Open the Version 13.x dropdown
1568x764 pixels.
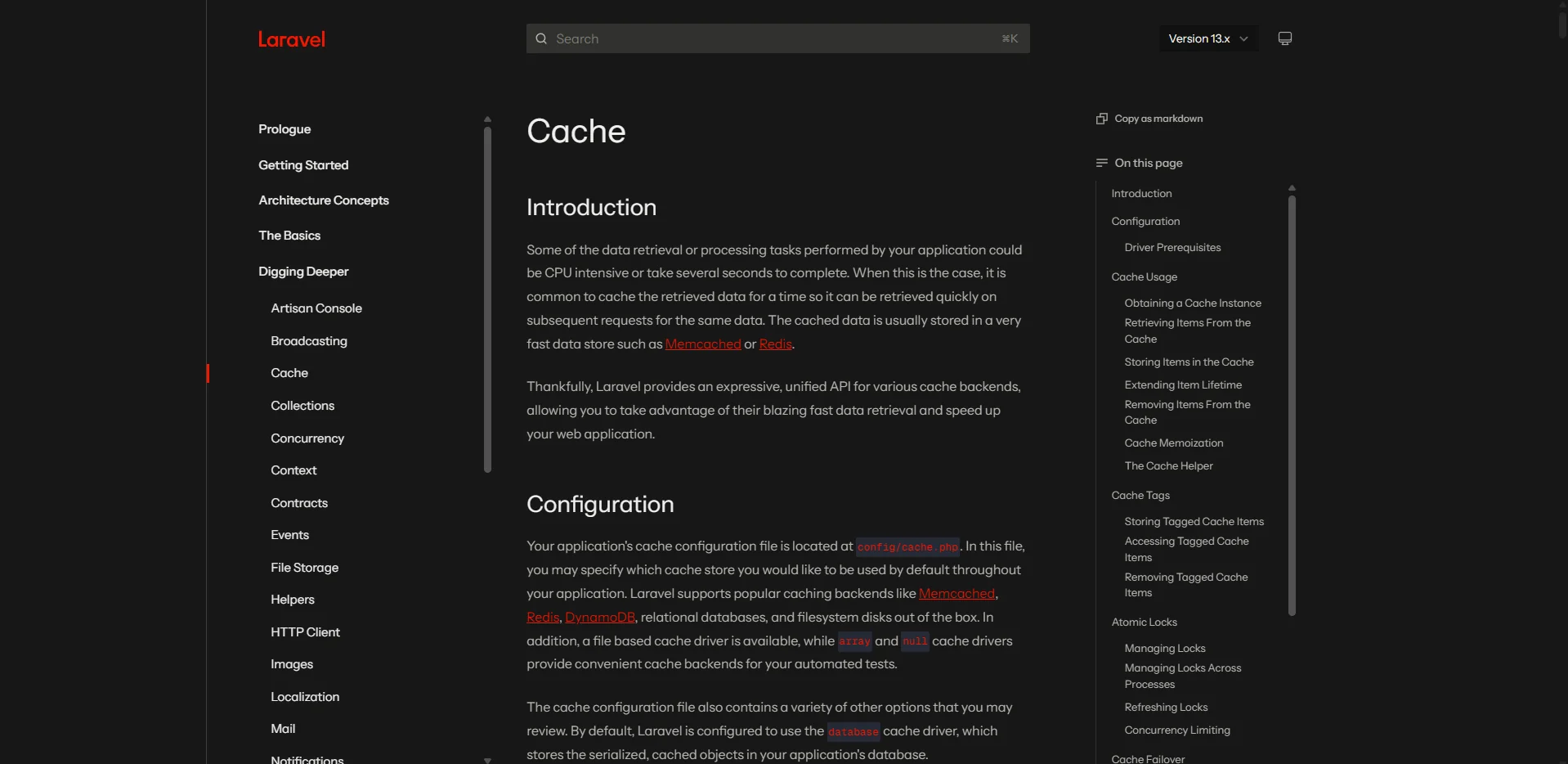pos(1208,38)
